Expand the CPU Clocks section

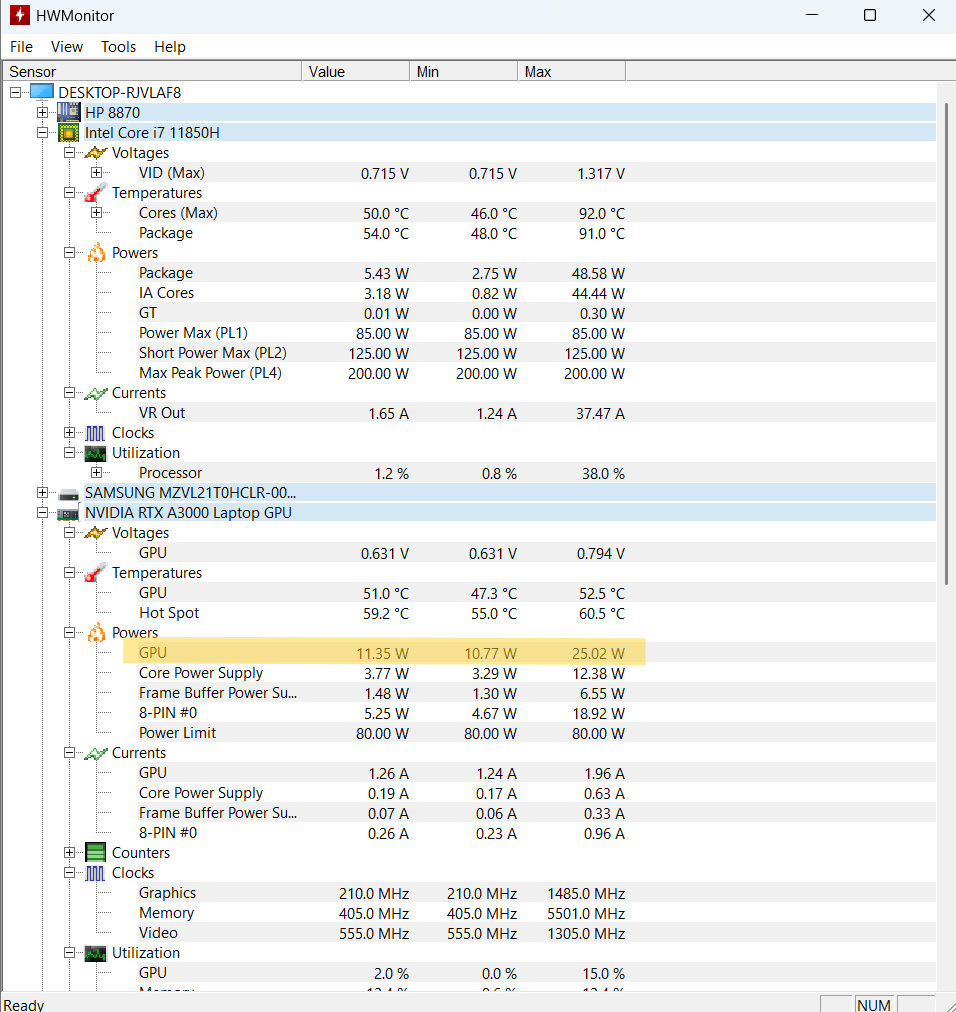(70, 432)
